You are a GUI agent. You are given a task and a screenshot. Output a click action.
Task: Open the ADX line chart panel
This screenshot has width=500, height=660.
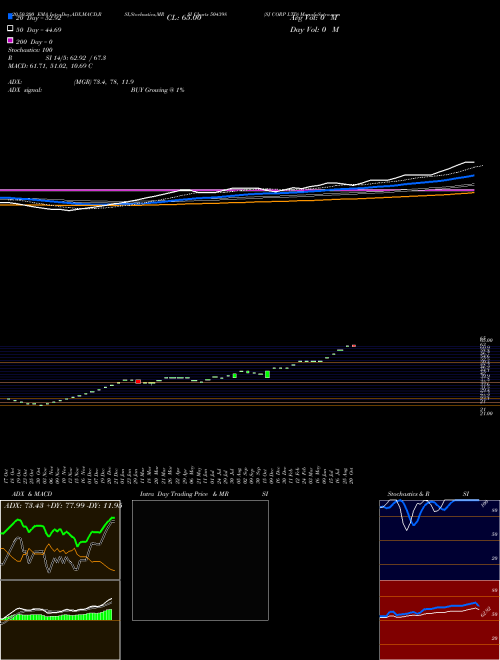60,540
